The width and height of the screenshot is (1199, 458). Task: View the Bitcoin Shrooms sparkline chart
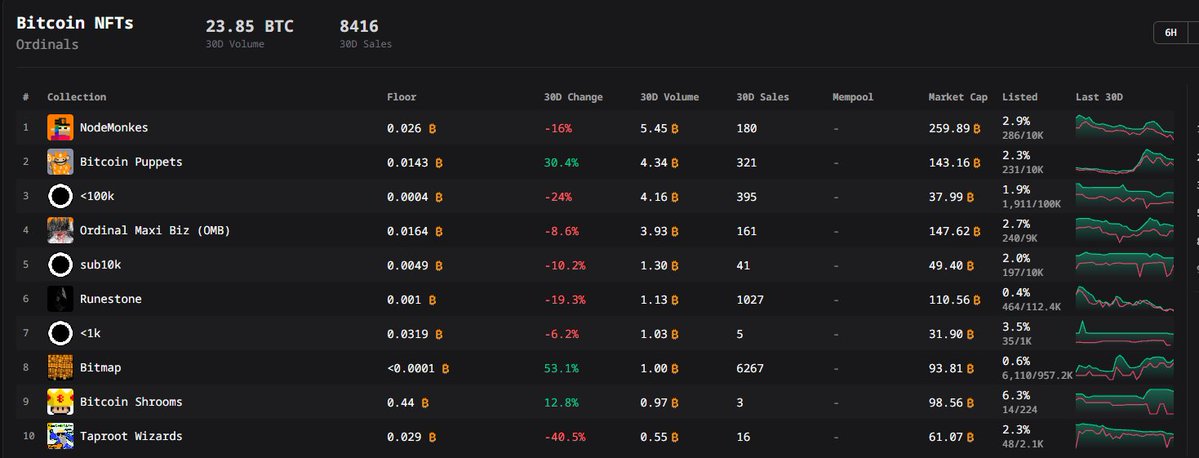(x=1124, y=402)
